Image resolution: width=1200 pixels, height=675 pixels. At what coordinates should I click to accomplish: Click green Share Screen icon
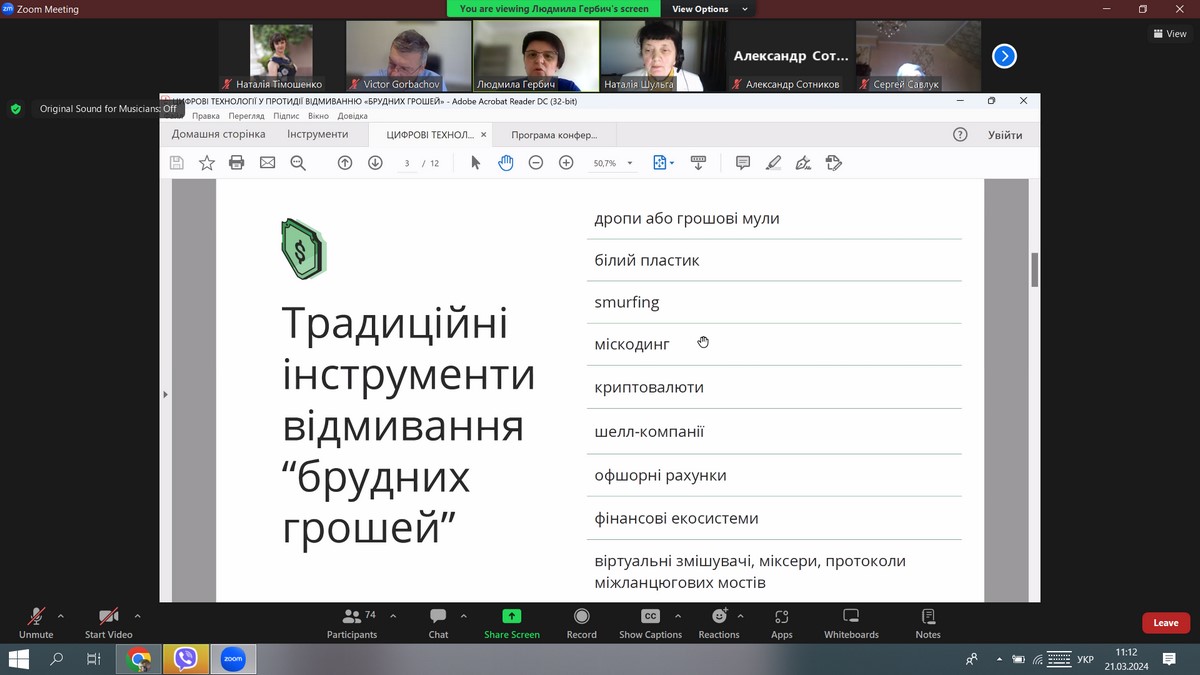tap(512, 617)
